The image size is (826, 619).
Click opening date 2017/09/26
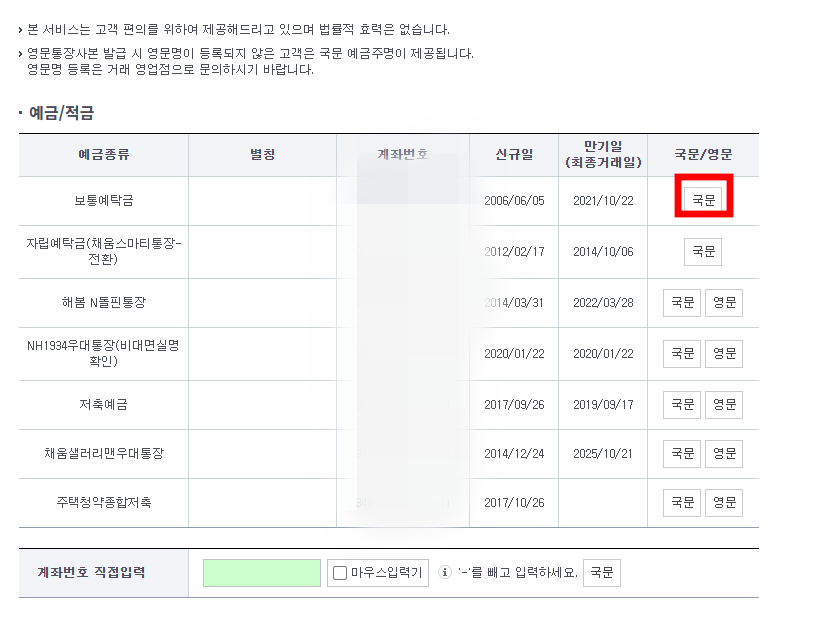(x=514, y=405)
